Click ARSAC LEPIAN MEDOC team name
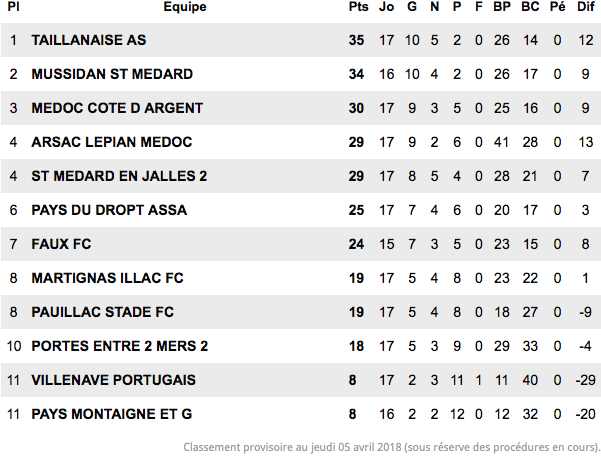Viewport: 601px width, 458px height. pyautogui.click(x=112, y=142)
